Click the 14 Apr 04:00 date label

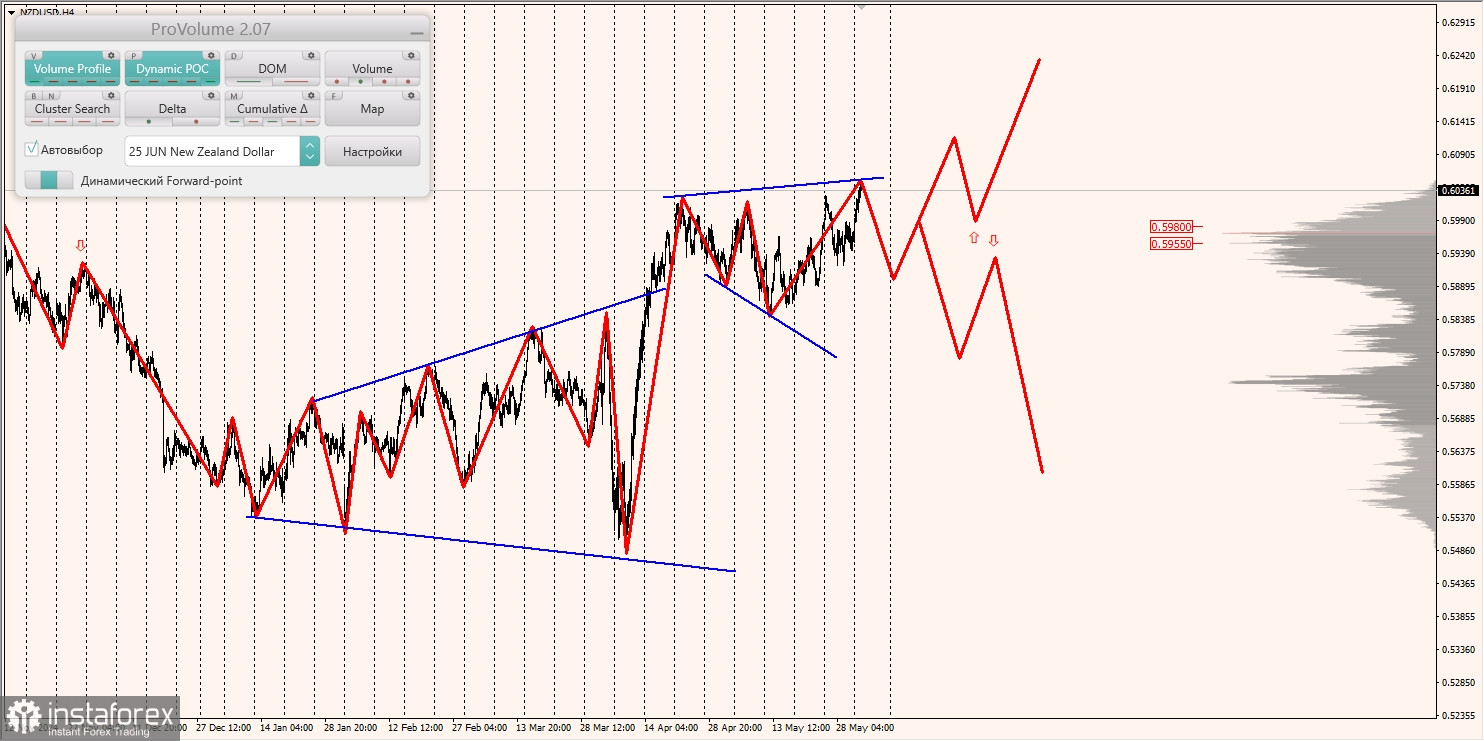tap(671, 728)
